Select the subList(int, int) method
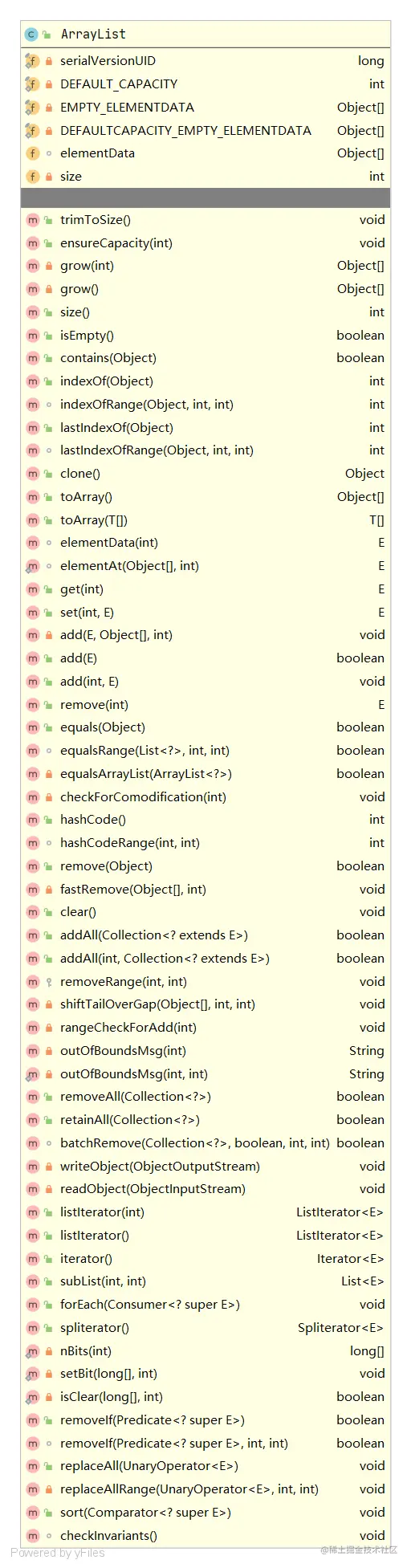This screenshot has width=411, height=1568. [103, 1281]
